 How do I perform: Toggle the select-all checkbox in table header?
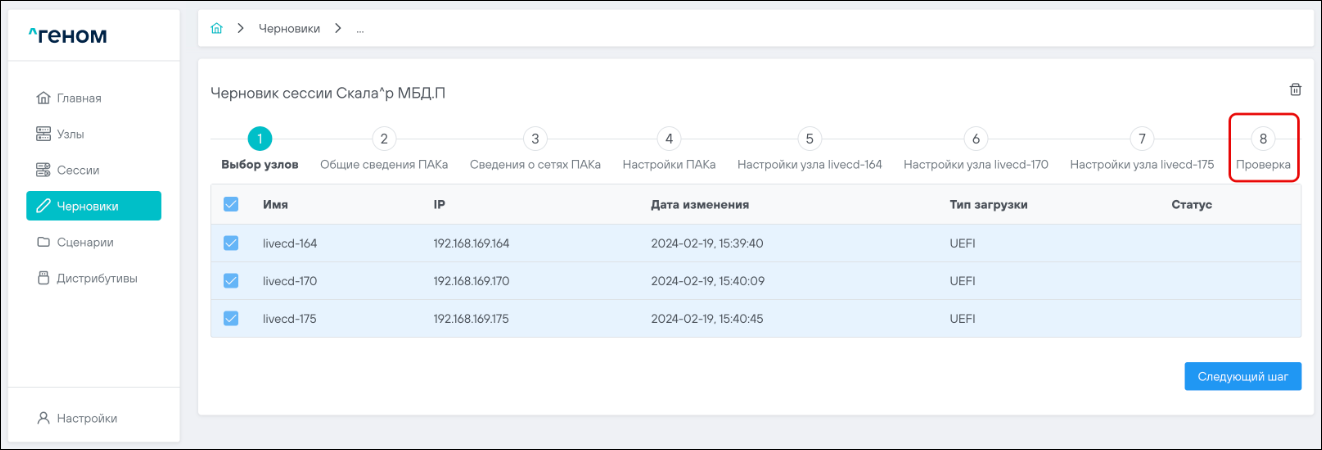(231, 204)
